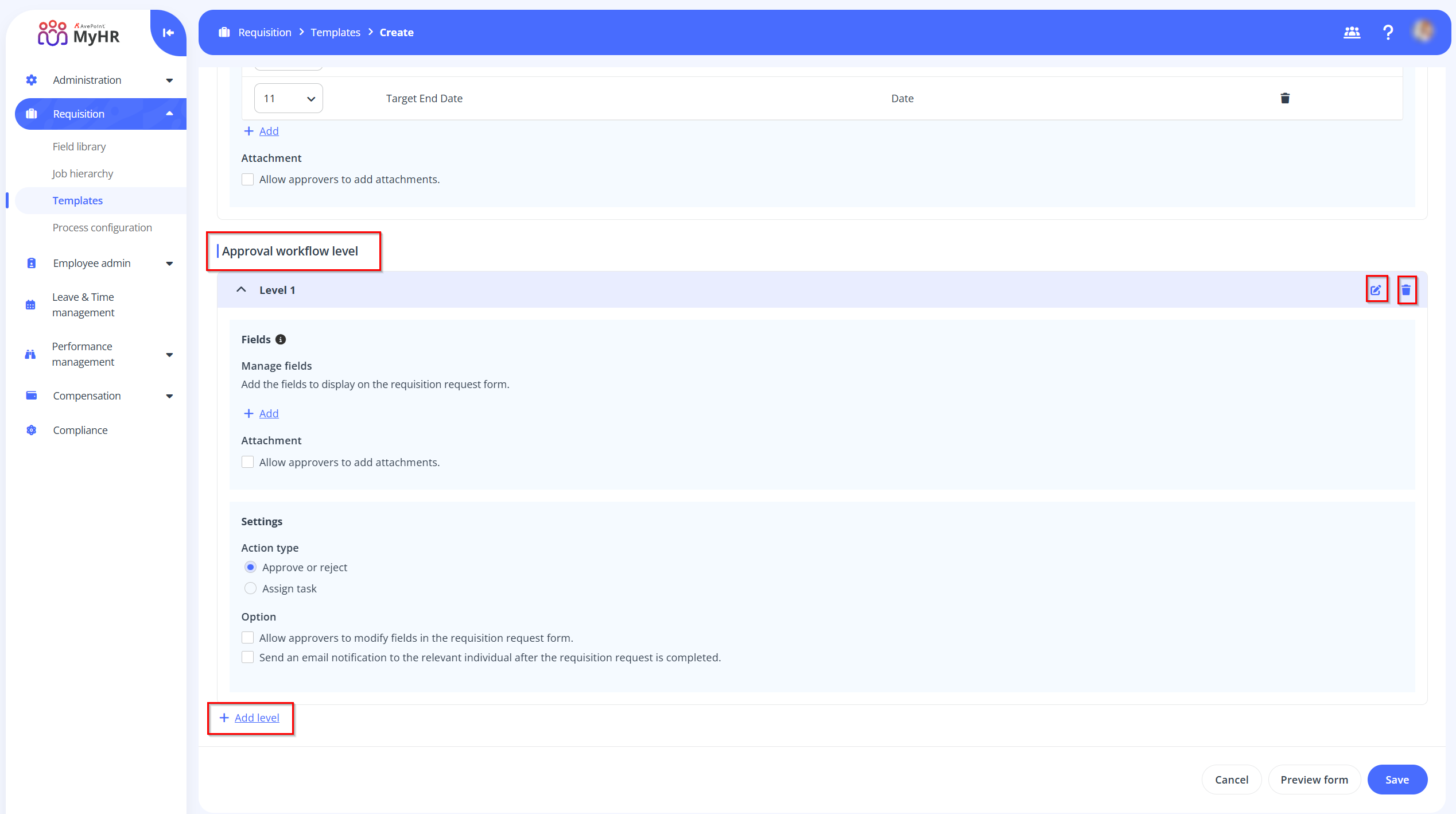Open the user profile avatar

pos(1424,32)
